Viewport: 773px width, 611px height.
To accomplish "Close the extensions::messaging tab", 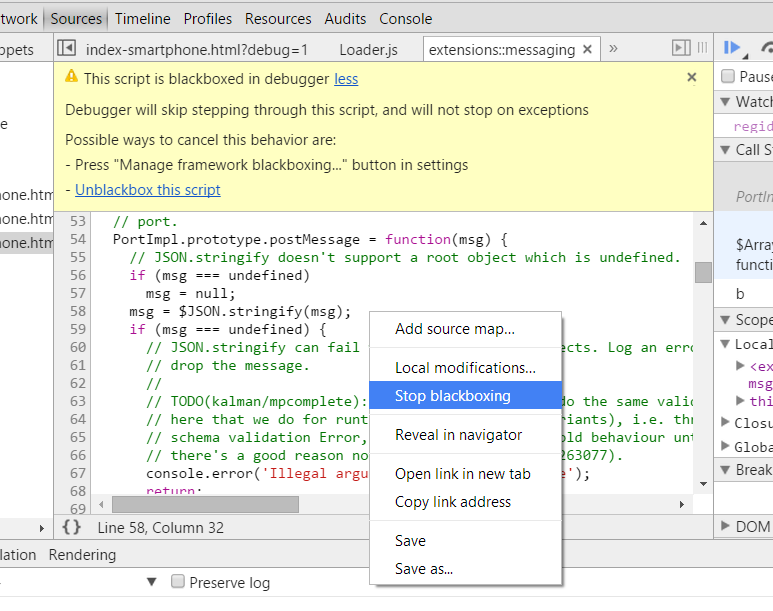I will 587,49.
